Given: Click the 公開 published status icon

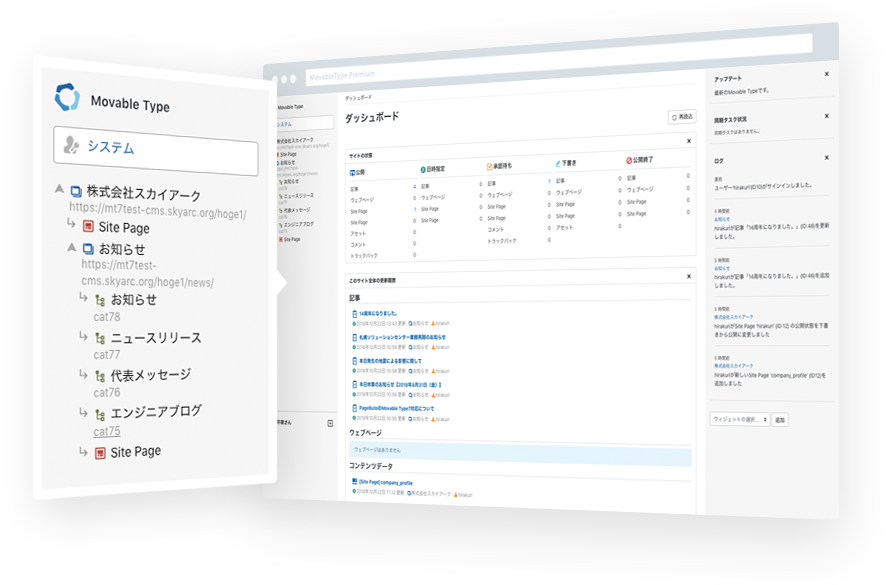Looking at the screenshot, I should pos(353,172).
